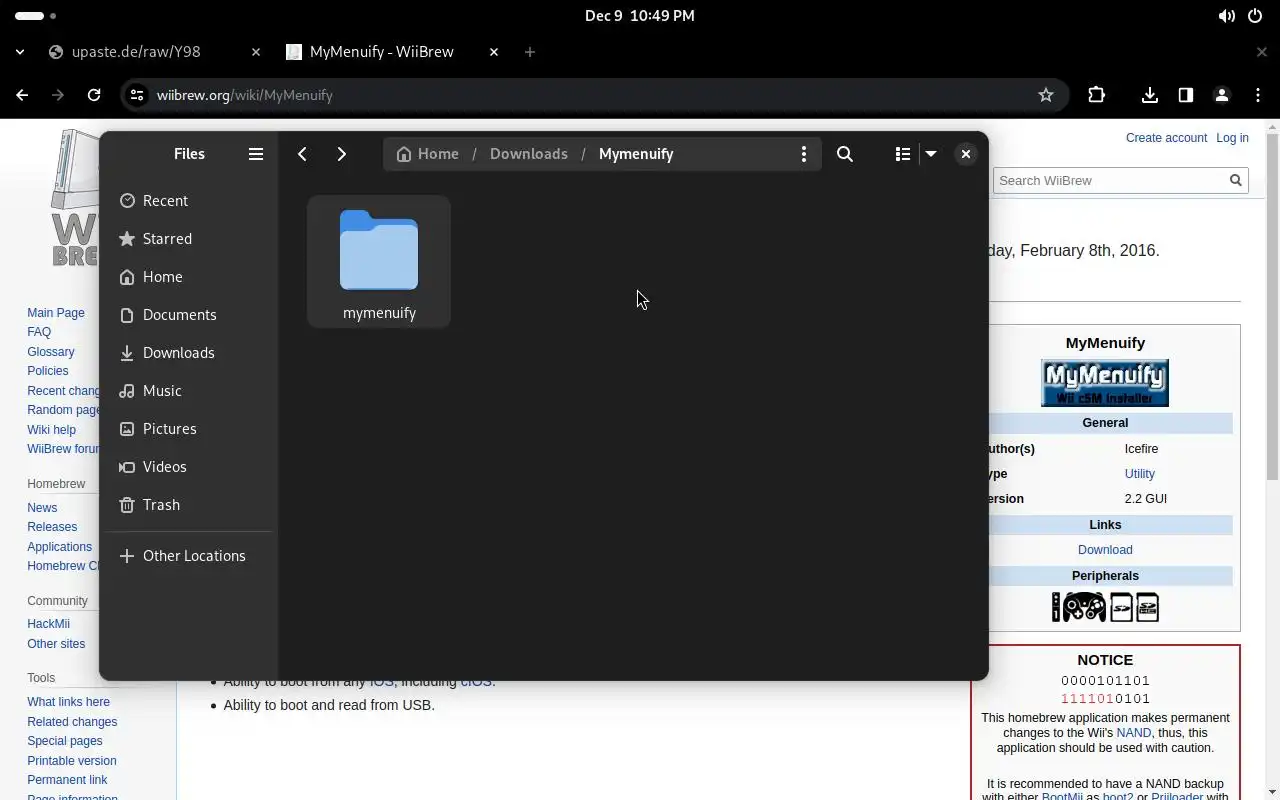
Task: Open browser downloads
Action: pyautogui.click(x=1150, y=95)
